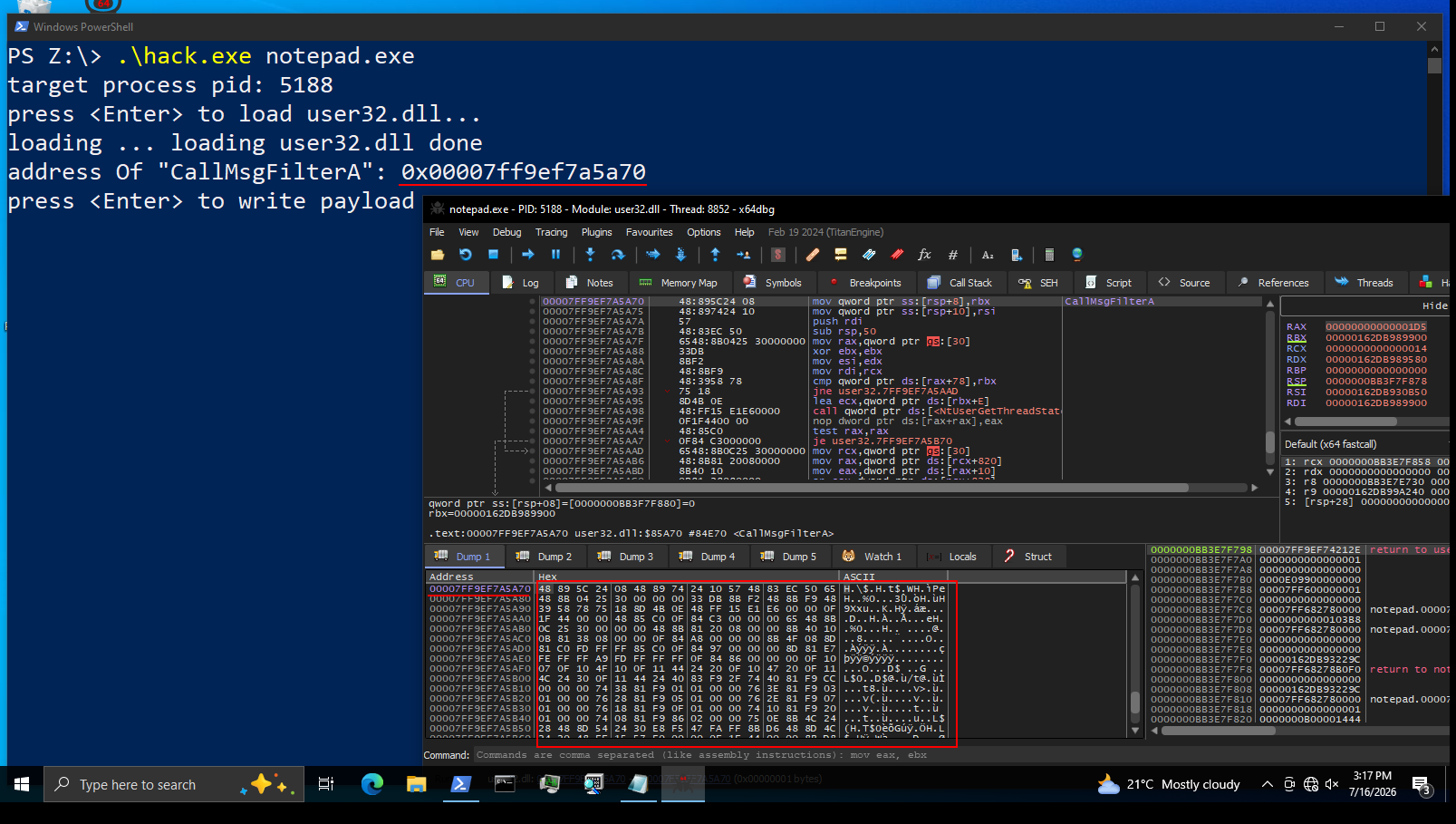Switch to the Symbols tab
Viewport: 1456px width, 824px height.
point(773,283)
